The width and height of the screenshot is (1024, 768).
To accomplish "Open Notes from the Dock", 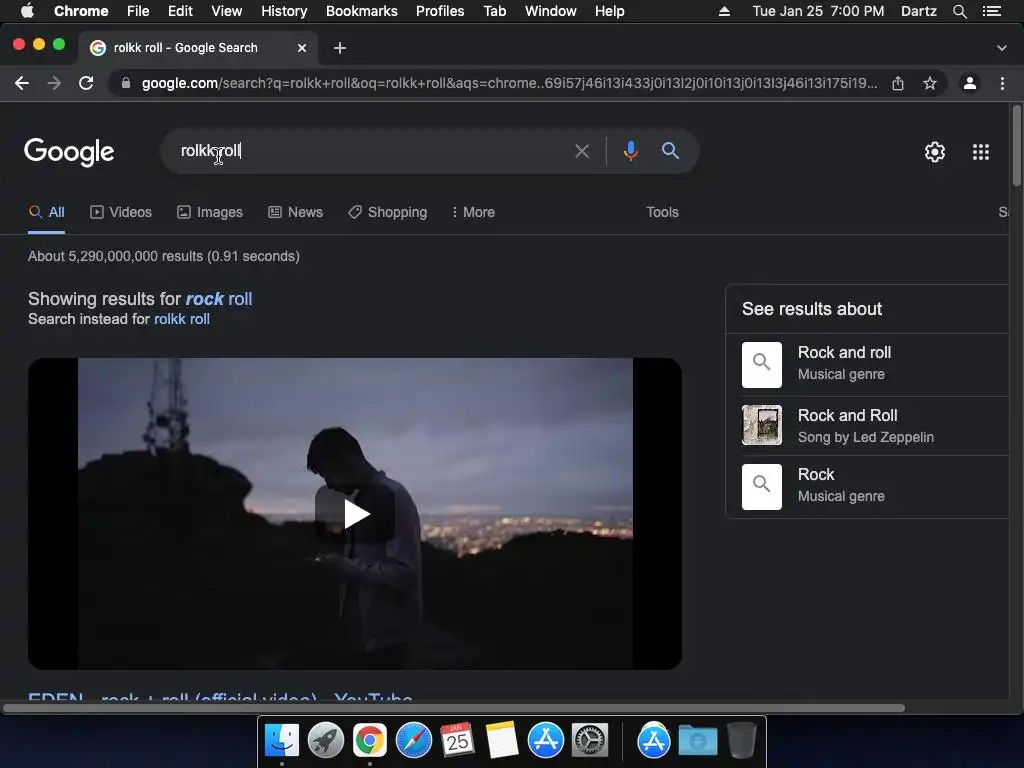I will pos(502,741).
